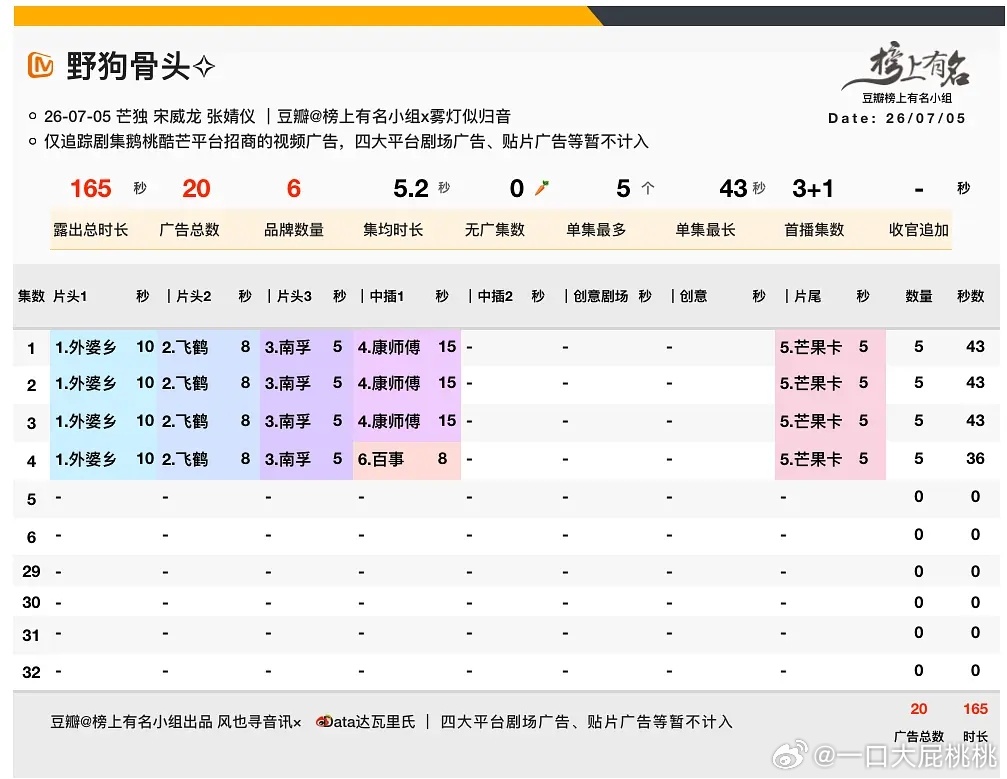This screenshot has height=779, width=1007.
Task: Click the red 6 brand count value
Action: click(x=293, y=188)
